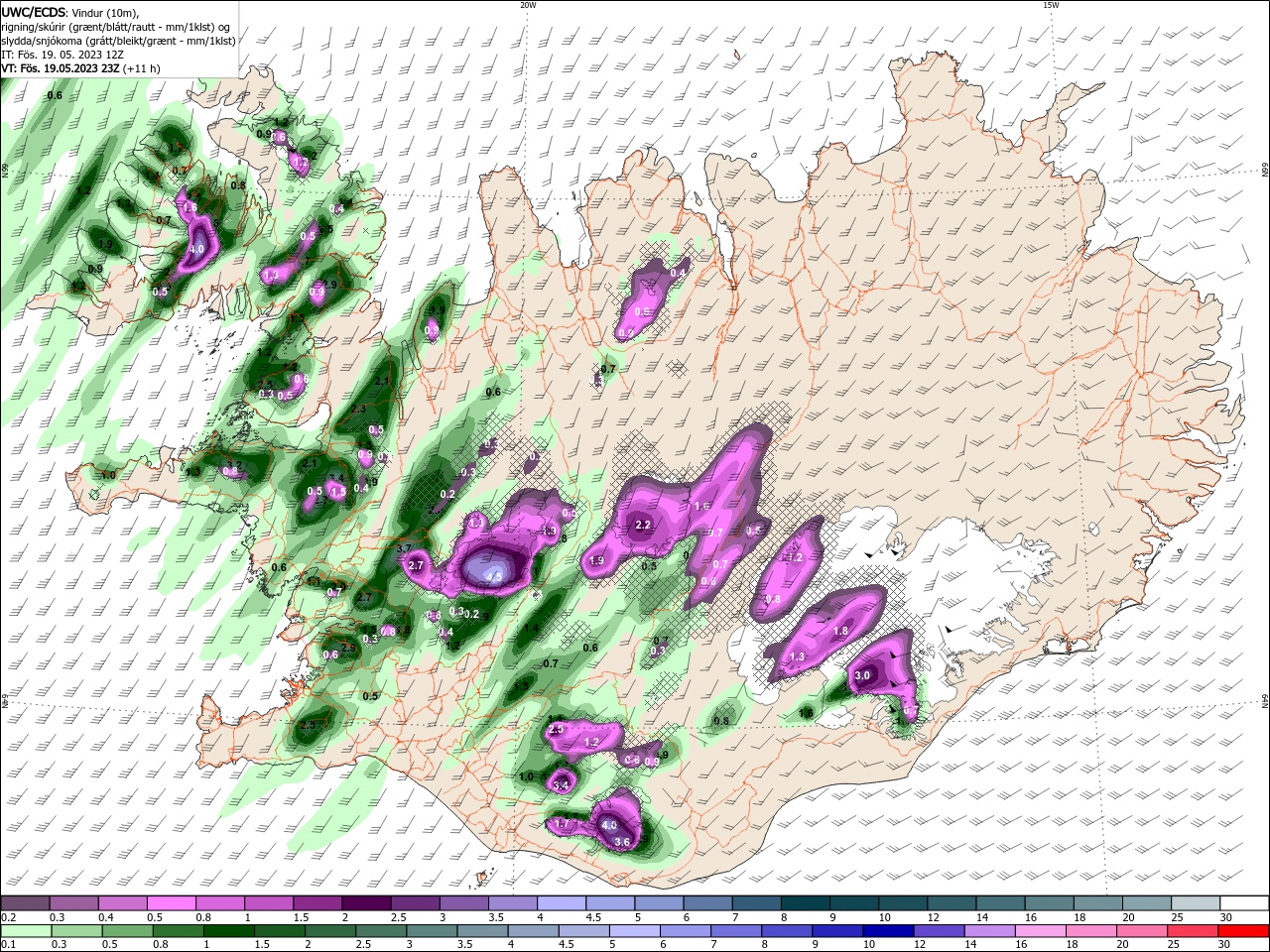Select the 3.0 value near the southeast glacier
Screen dimensions: 1270x952
(862, 675)
